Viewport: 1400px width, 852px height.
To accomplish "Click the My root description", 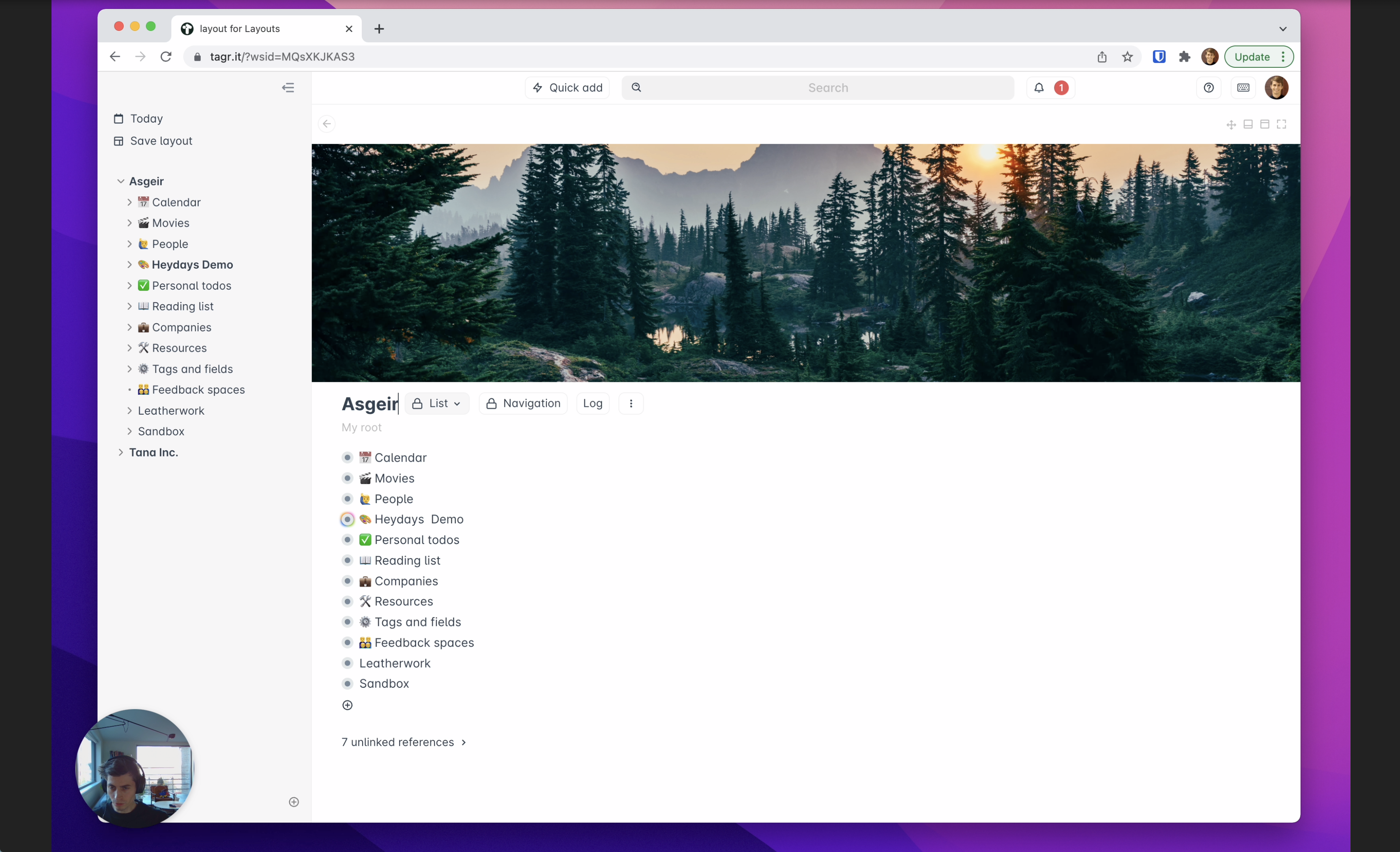I will click(361, 428).
